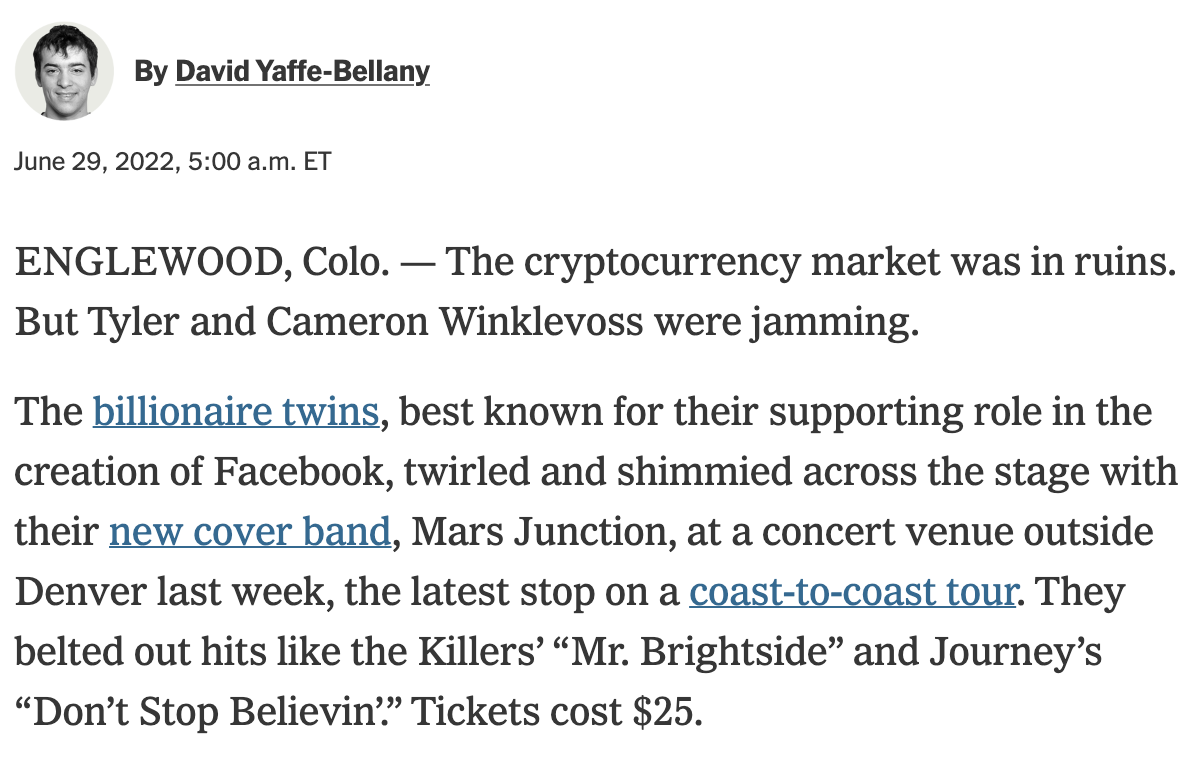Follow the "billionaire twins" link
The height and width of the screenshot is (758, 1198).
[x=236, y=412]
